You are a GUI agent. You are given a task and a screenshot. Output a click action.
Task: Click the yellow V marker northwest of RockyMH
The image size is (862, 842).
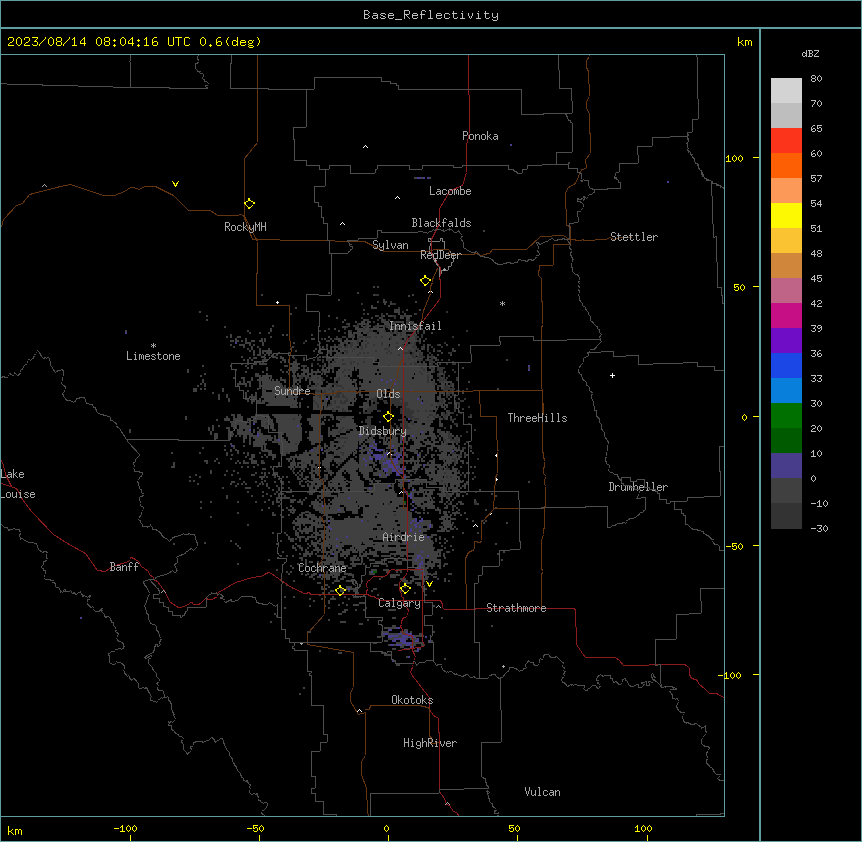[175, 184]
